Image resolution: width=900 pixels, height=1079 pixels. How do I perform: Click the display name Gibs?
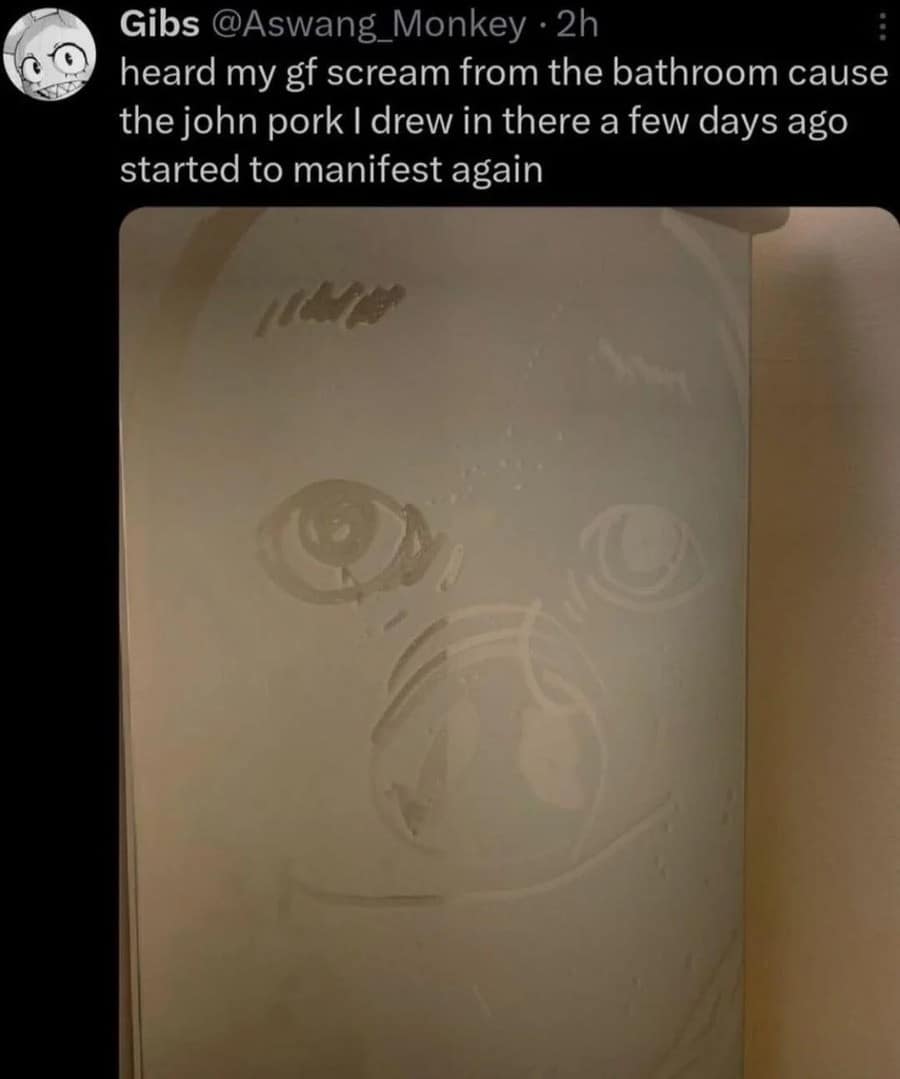(160, 25)
